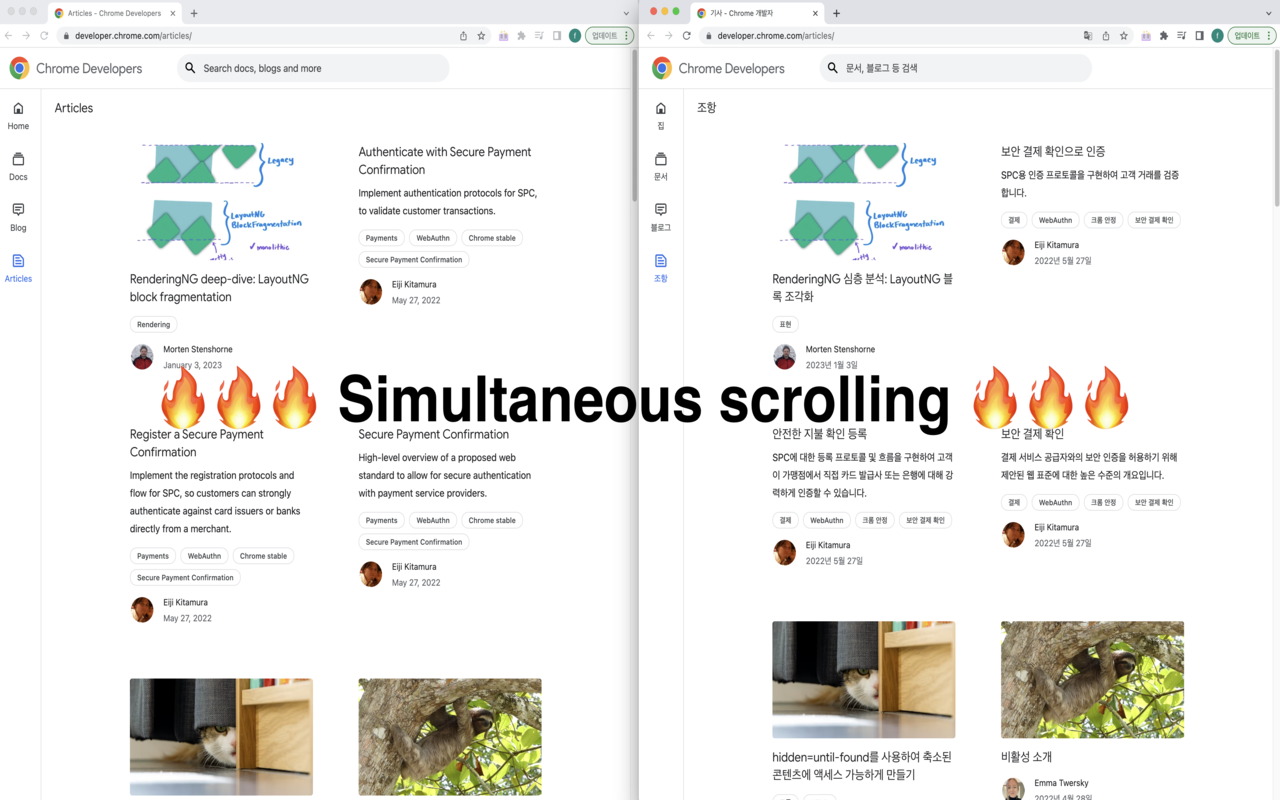Reload the page in the right Chrome window
Viewport: 1280px width, 800px height.
[687, 35]
